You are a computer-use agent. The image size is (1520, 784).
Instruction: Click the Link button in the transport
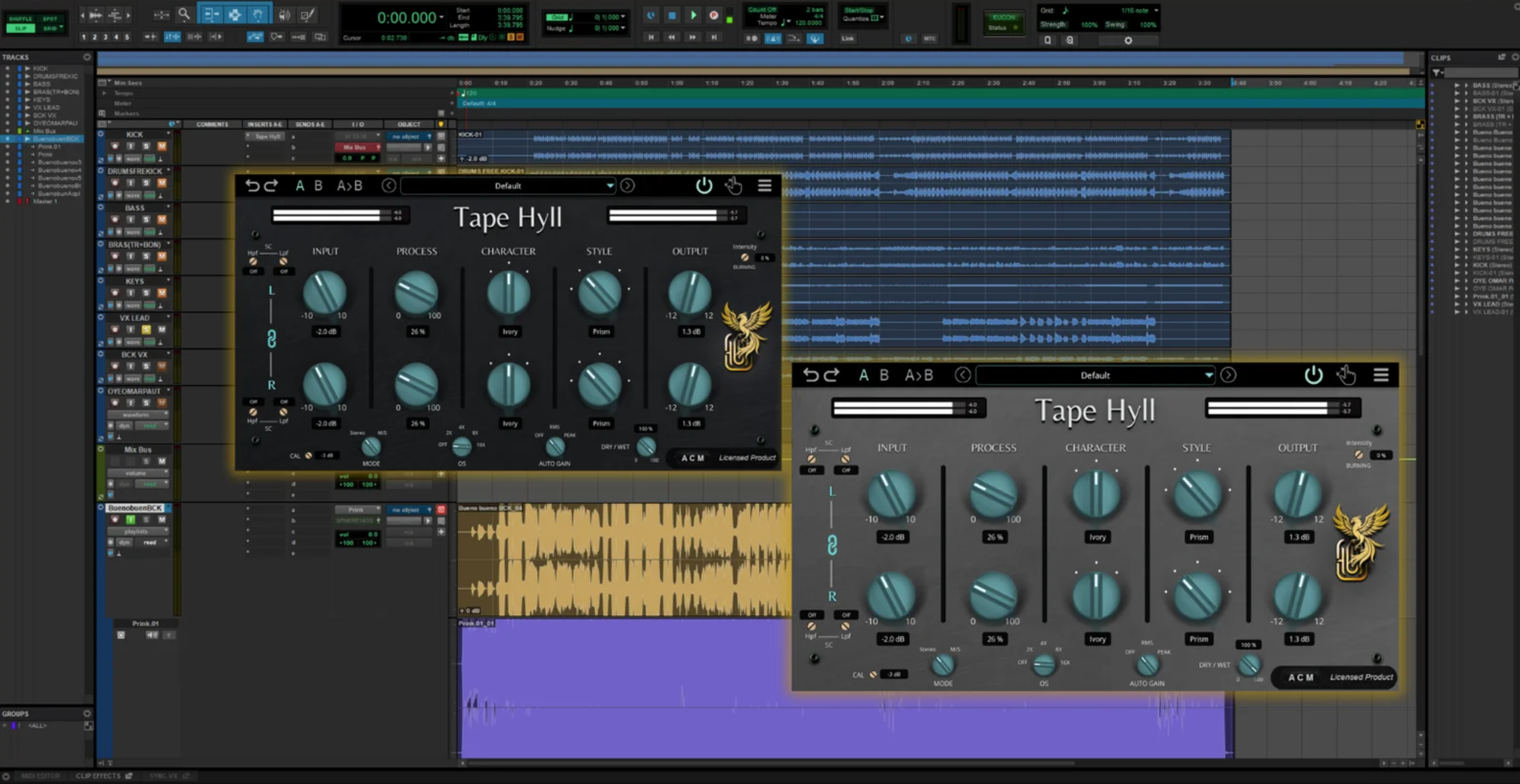pos(848,38)
